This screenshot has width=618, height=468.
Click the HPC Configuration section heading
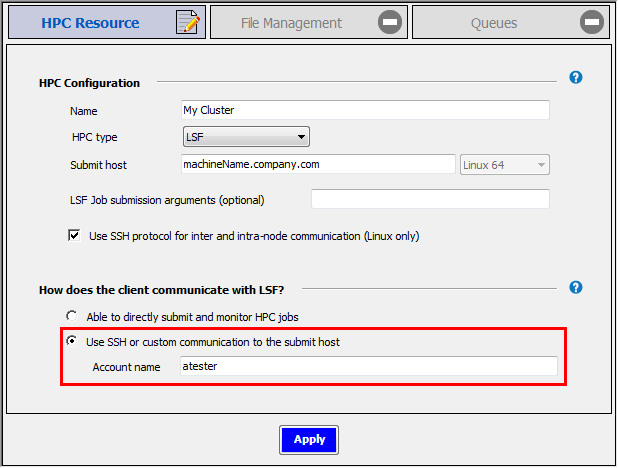pos(89,83)
